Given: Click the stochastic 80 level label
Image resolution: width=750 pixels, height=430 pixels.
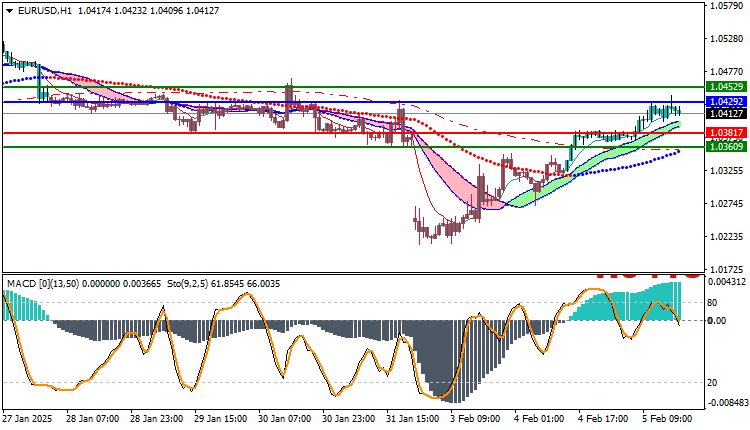Looking at the screenshot, I should pyautogui.click(x=712, y=303).
